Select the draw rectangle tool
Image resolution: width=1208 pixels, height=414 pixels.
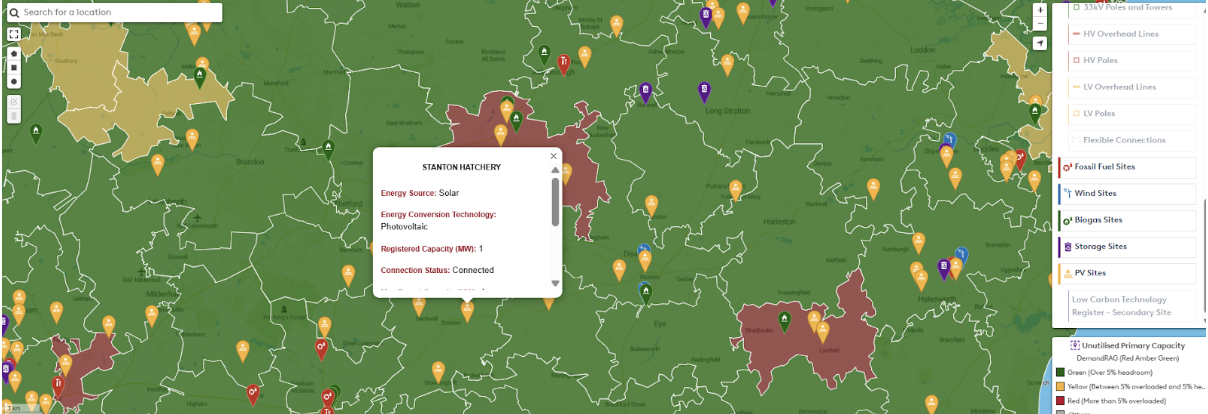pos(14,67)
